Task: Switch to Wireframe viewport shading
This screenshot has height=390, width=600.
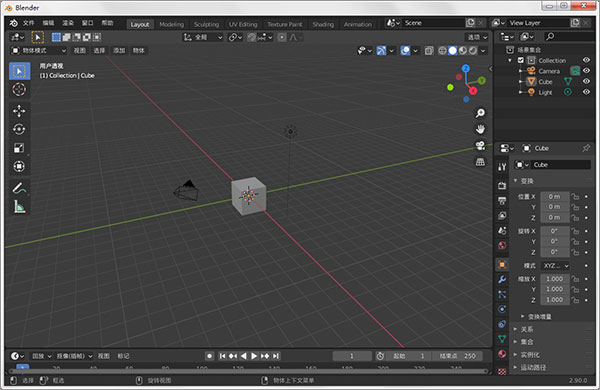Action: tap(442, 51)
